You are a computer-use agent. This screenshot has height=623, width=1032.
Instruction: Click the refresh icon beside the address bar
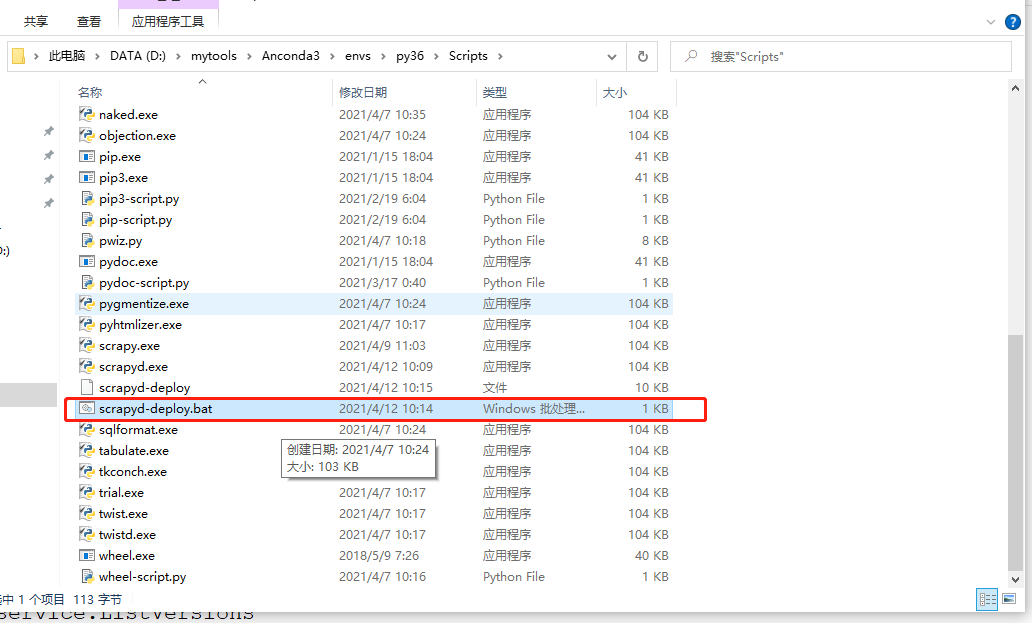pyautogui.click(x=641, y=57)
